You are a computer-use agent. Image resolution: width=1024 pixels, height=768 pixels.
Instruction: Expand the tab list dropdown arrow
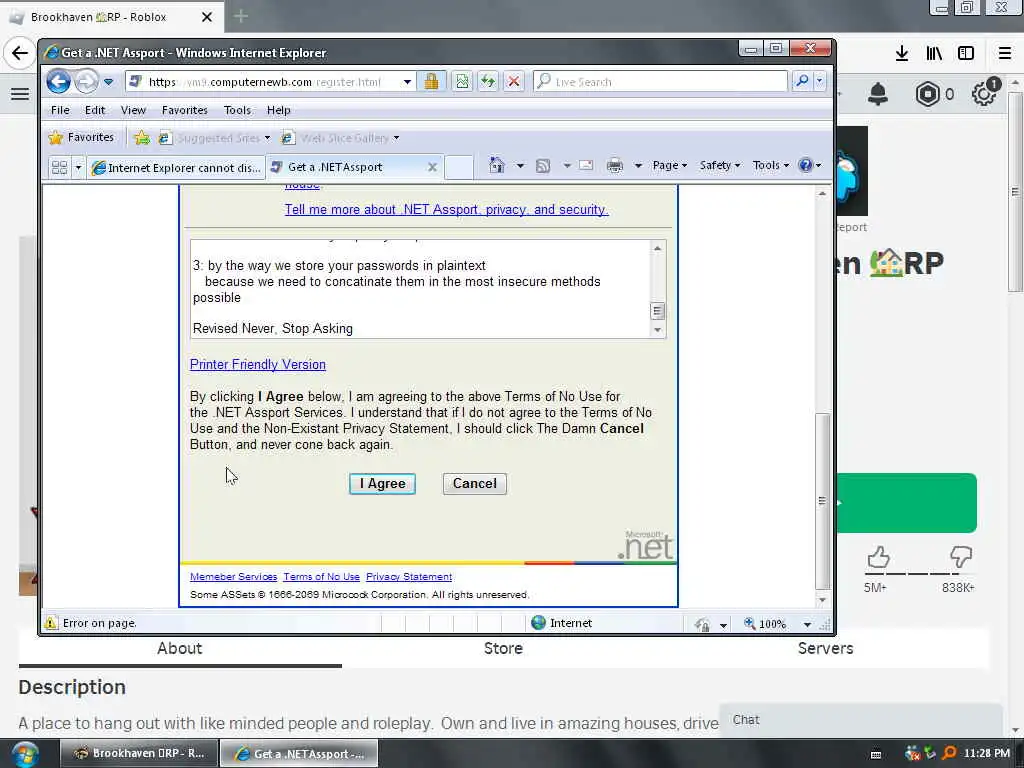[78, 168]
